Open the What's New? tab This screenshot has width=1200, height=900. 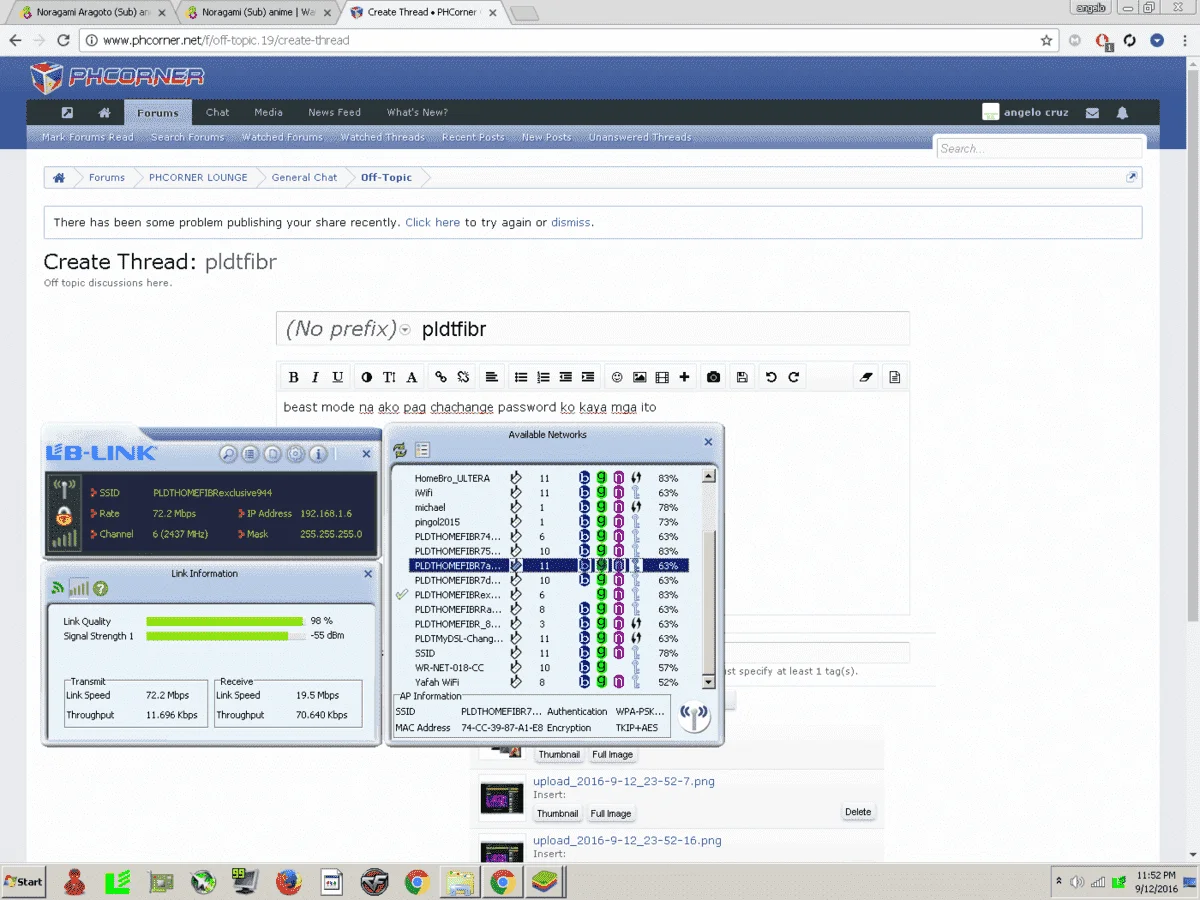click(417, 112)
